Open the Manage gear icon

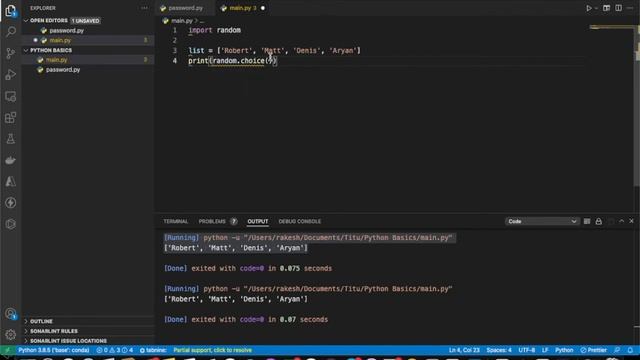click(11, 335)
